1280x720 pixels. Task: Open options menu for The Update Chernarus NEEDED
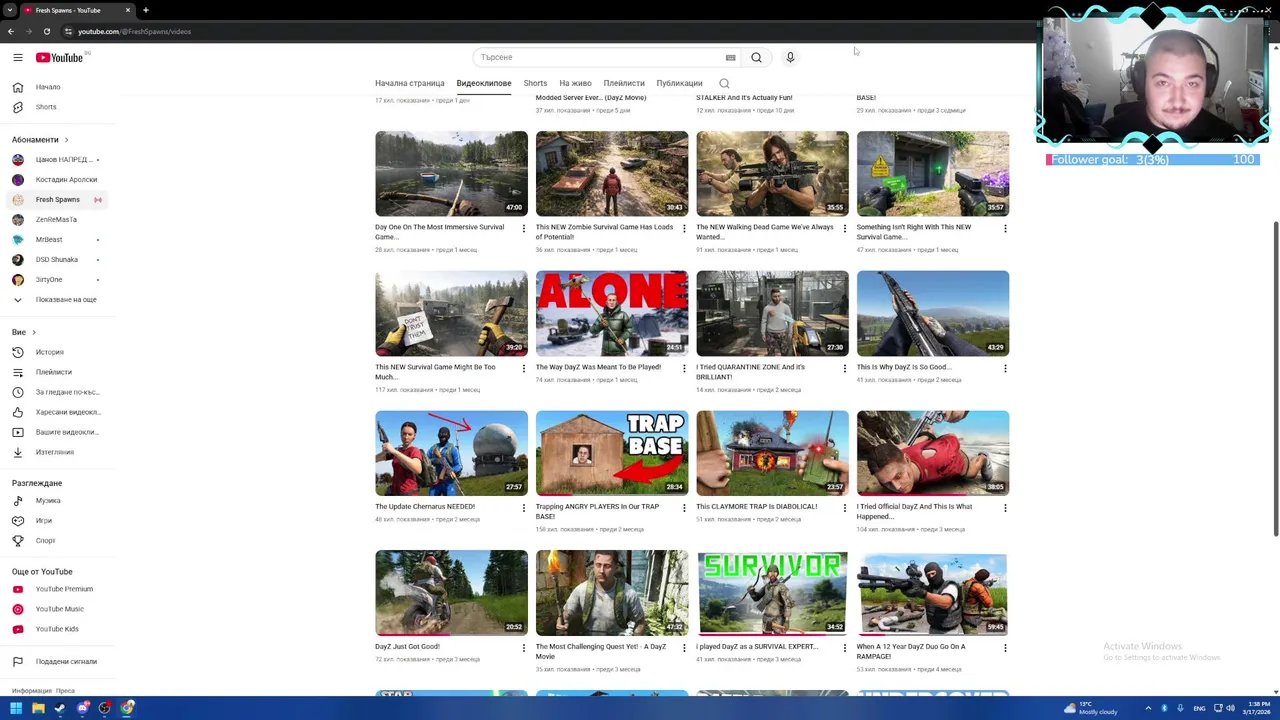click(x=523, y=508)
